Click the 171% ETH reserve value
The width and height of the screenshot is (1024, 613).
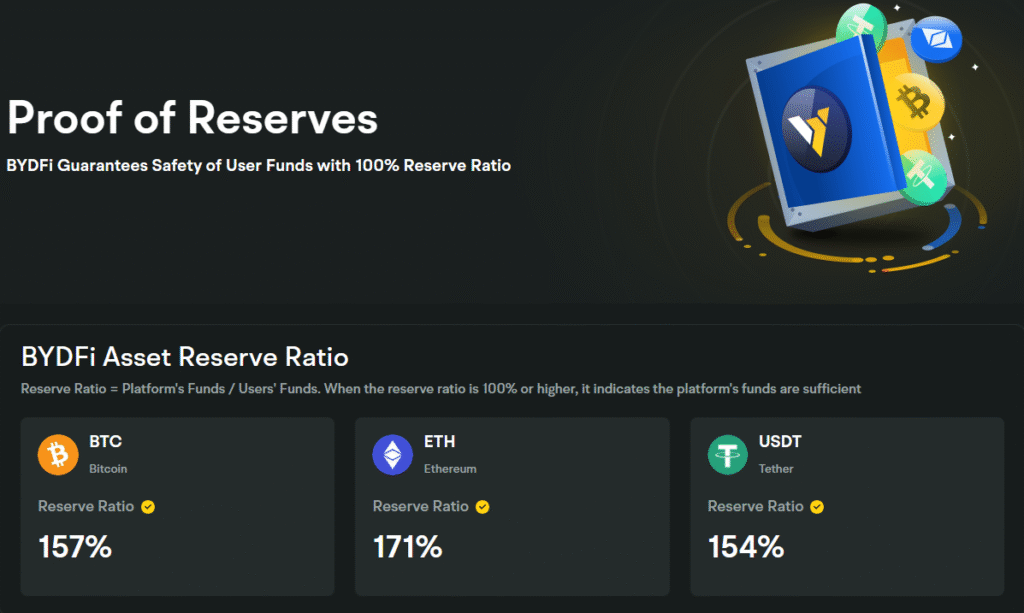coord(409,548)
